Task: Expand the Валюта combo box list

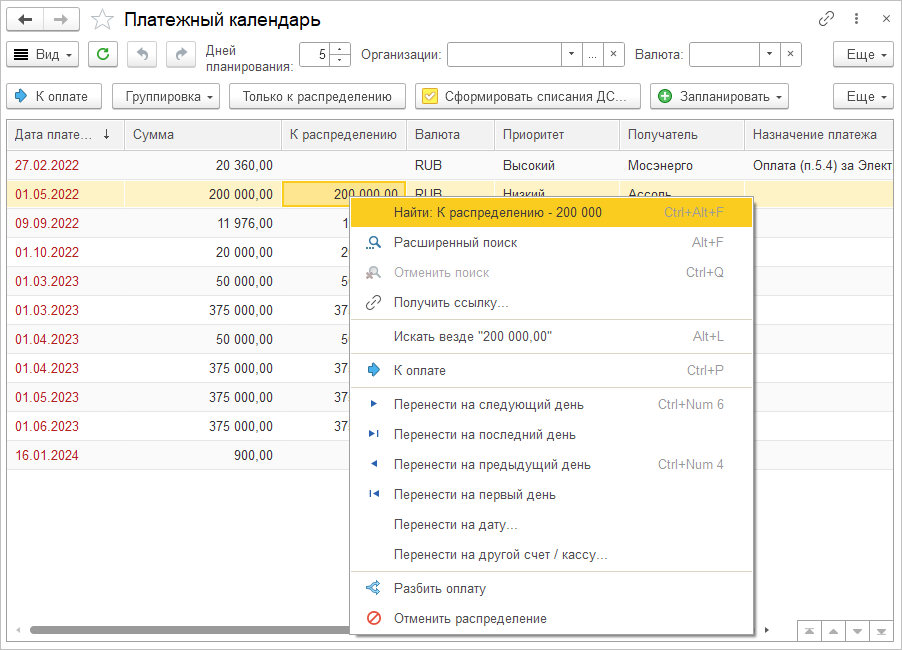Action: click(768, 55)
